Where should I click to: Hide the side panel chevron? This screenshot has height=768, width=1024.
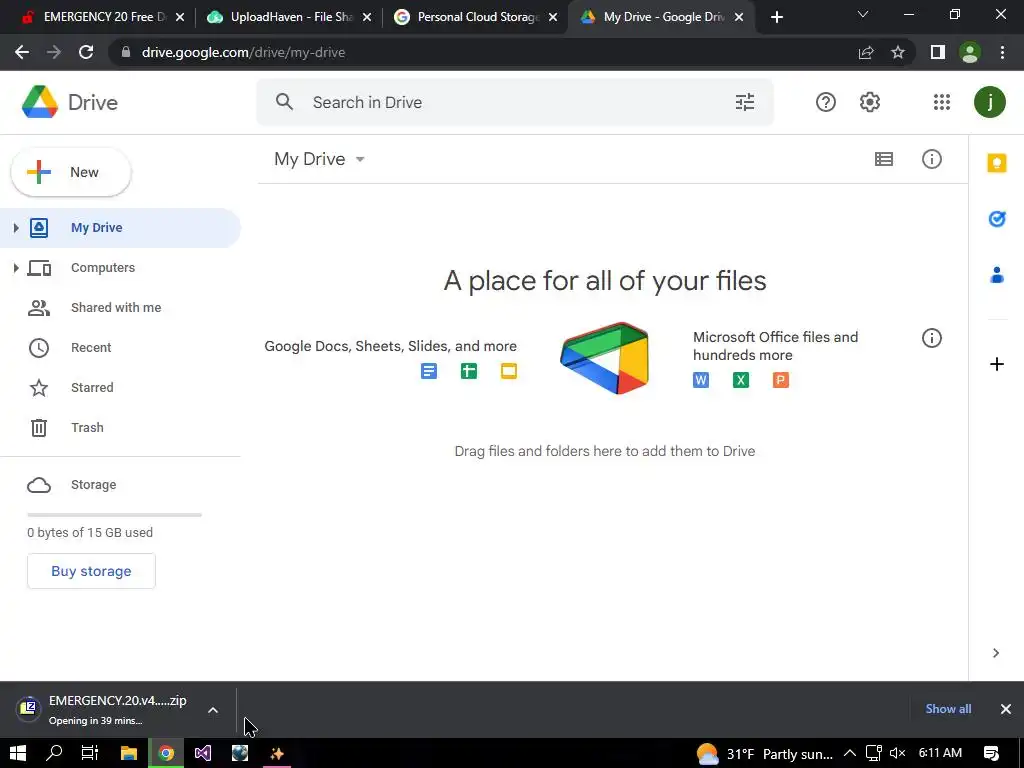[996, 653]
